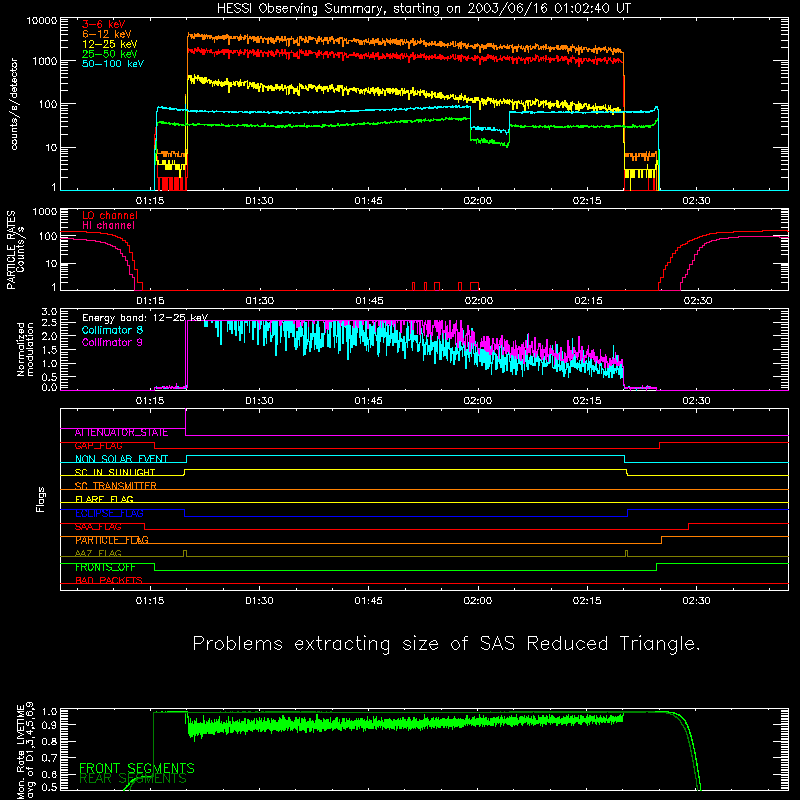This screenshot has height=800, width=800.
Task: Click the '10000' tick label of the top plot
Action: coord(42,21)
